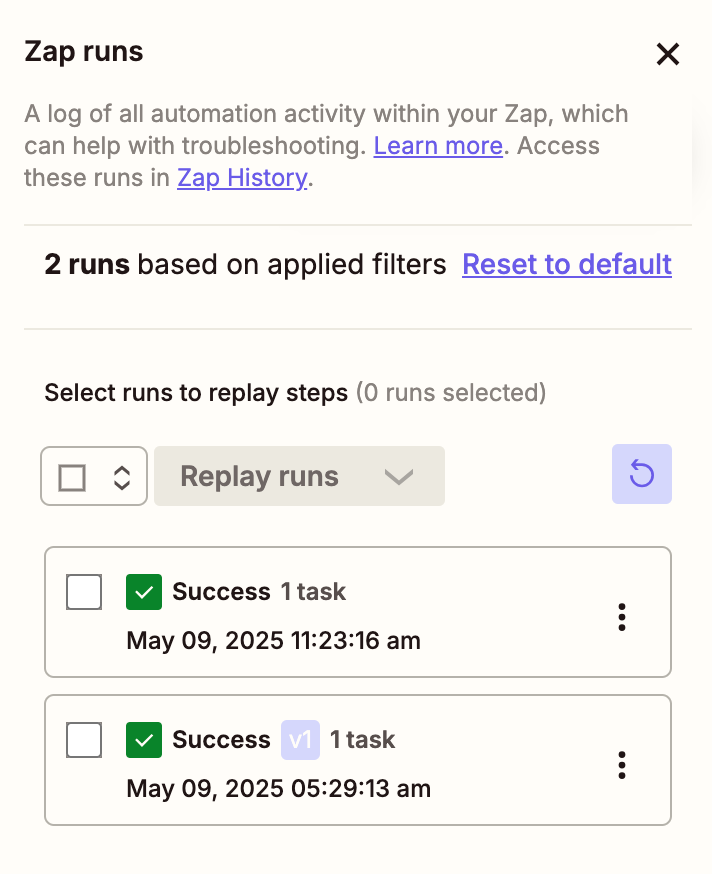Select the 11:23:16 am run checkbox
Image resolution: width=712 pixels, height=874 pixels.
point(84,592)
